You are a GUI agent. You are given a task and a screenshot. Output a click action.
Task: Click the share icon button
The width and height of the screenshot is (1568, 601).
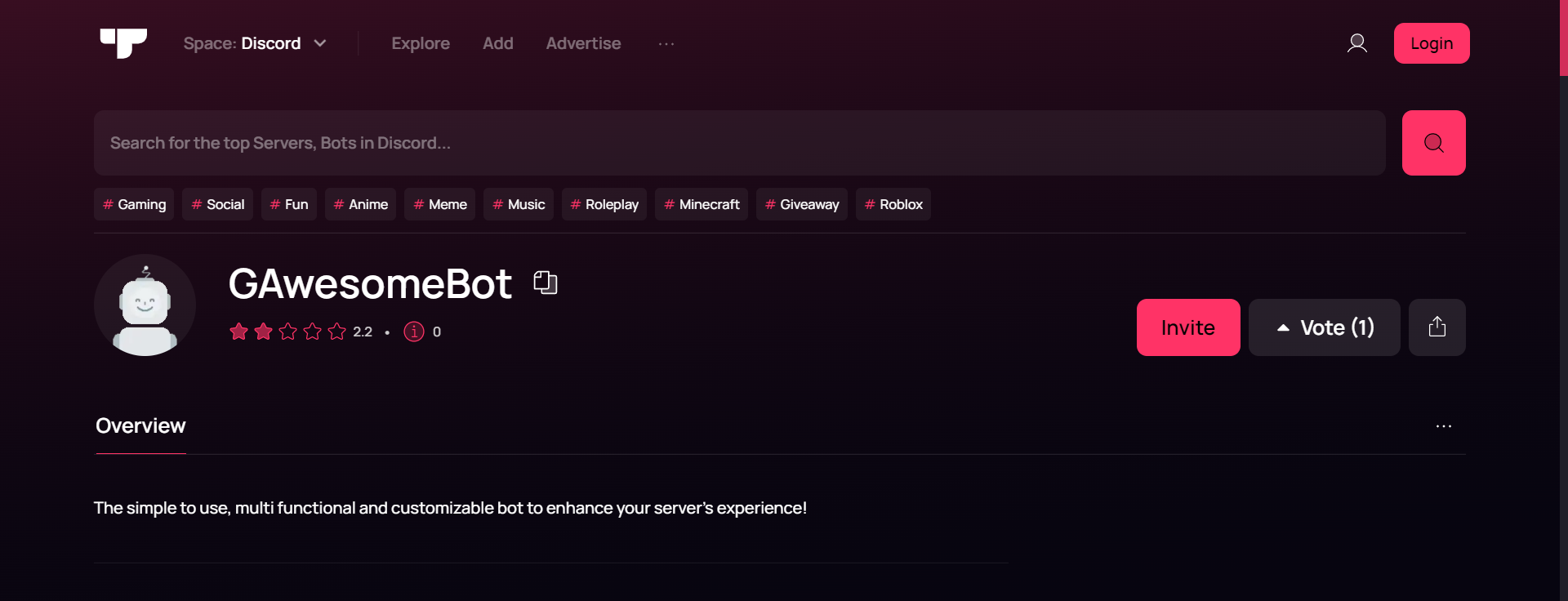pos(1437,327)
